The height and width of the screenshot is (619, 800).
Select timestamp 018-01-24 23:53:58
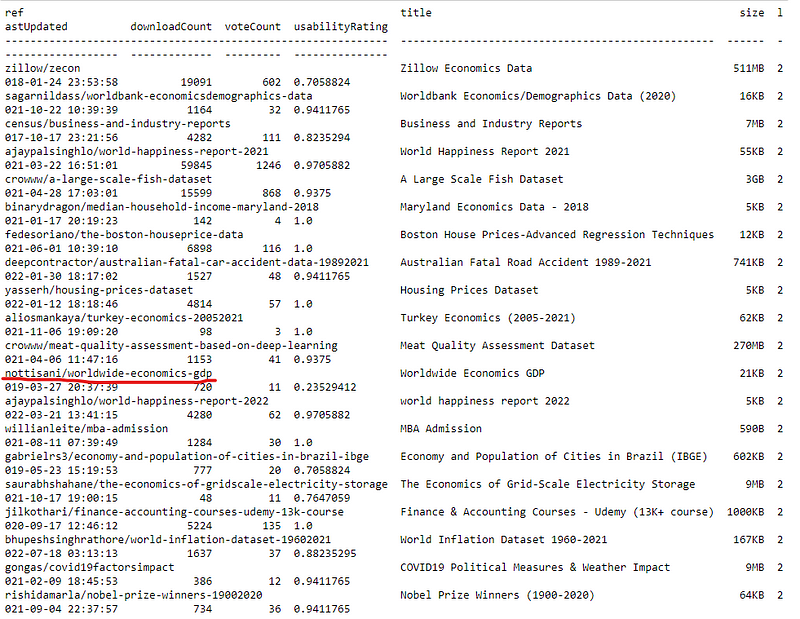[61, 82]
